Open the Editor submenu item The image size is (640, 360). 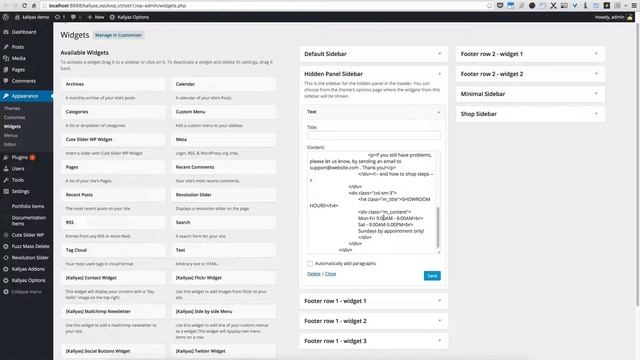click(x=10, y=144)
